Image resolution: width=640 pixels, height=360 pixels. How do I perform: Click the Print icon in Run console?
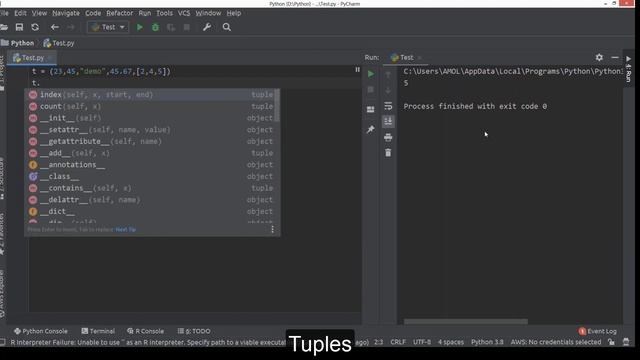click(x=388, y=137)
